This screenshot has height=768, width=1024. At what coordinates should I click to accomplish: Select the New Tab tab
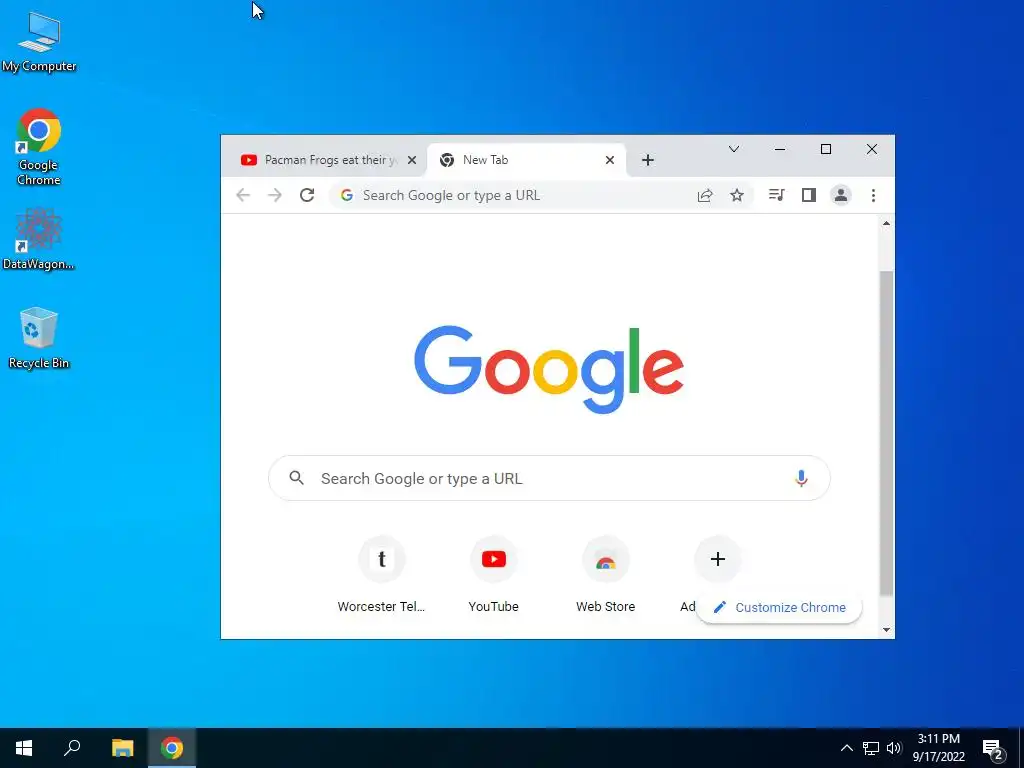526,160
